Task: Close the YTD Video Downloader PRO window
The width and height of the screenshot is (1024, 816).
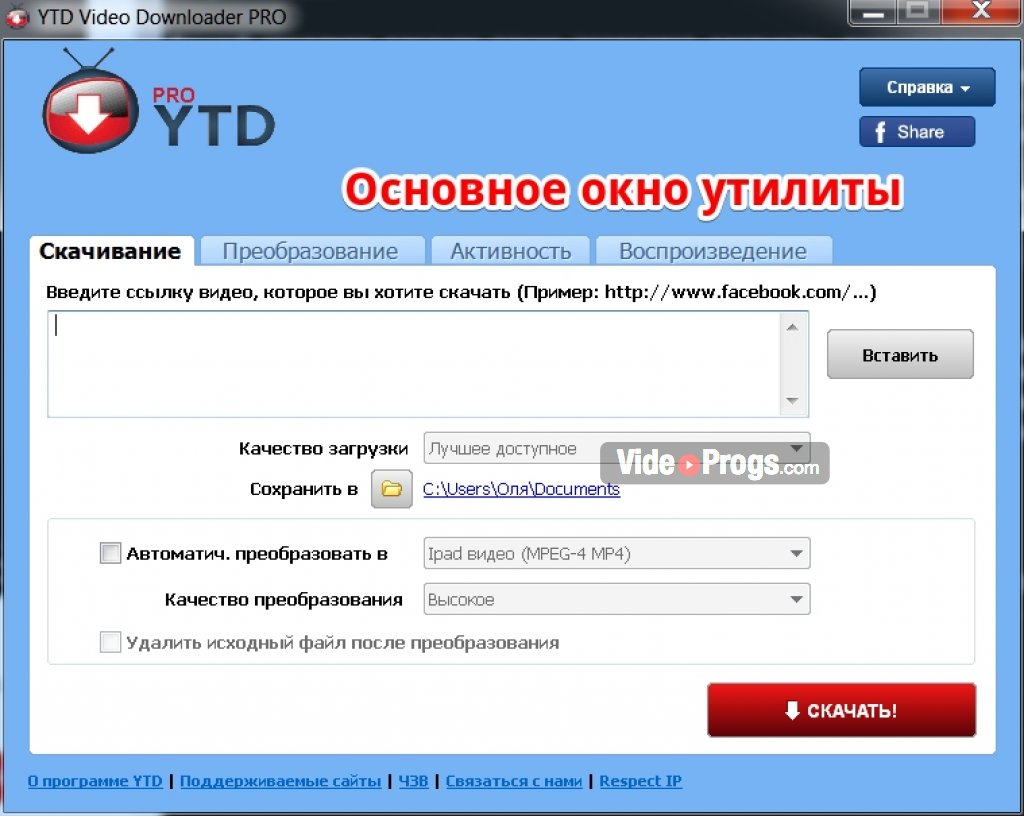Action: pos(981,12)
